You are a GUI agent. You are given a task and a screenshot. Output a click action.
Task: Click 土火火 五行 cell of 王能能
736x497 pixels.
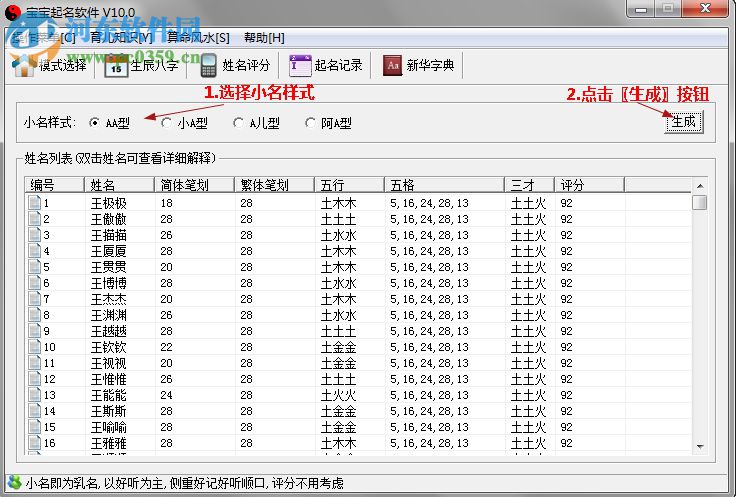pos(338,395)
